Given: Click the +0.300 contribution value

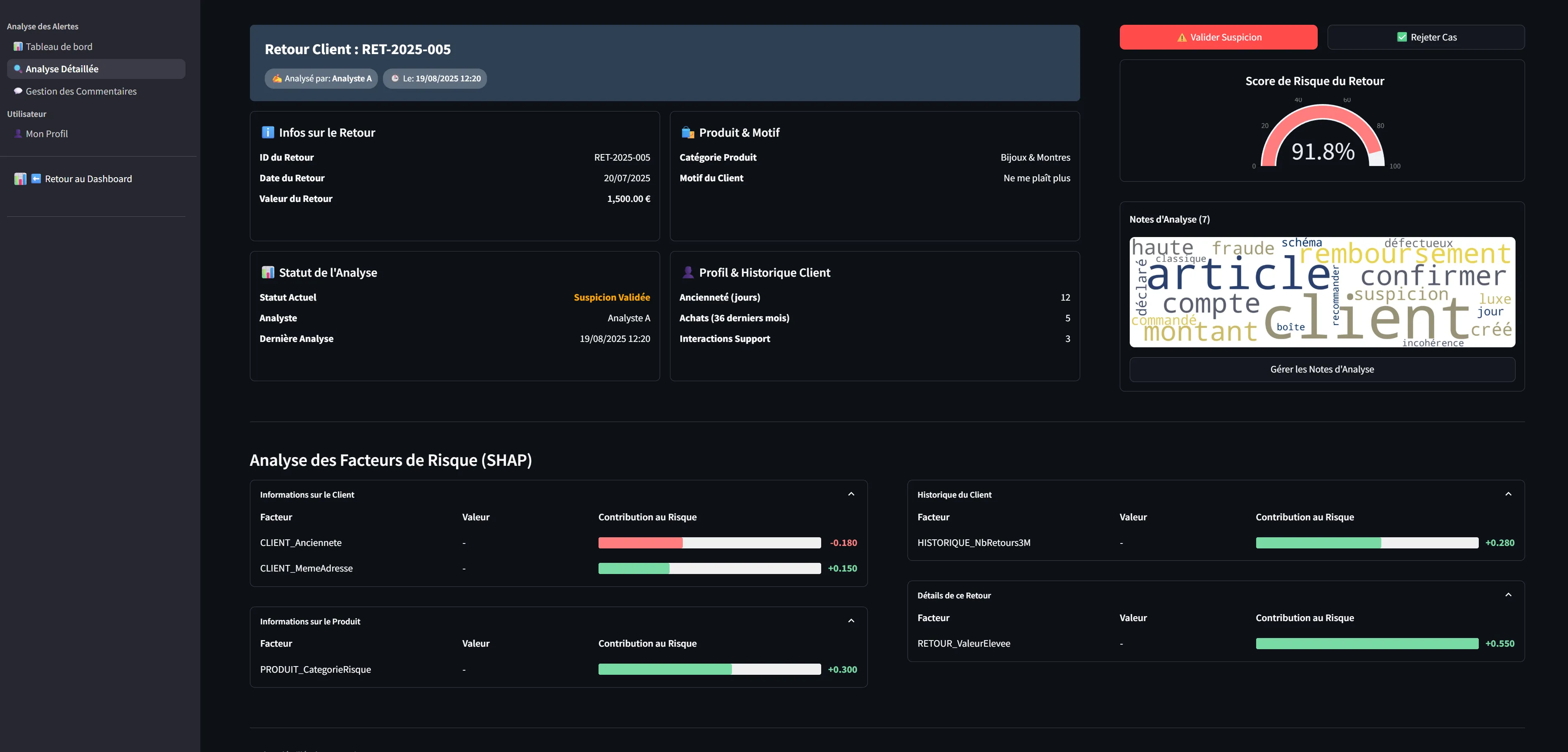Looking at the screenshot, I should tap(842, 669).
